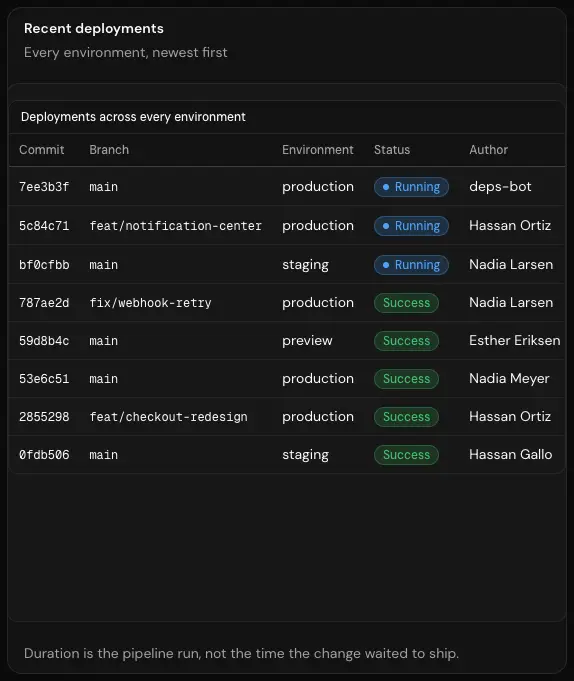
Task: Open commit 5c84c71
Action: [44, 226]
